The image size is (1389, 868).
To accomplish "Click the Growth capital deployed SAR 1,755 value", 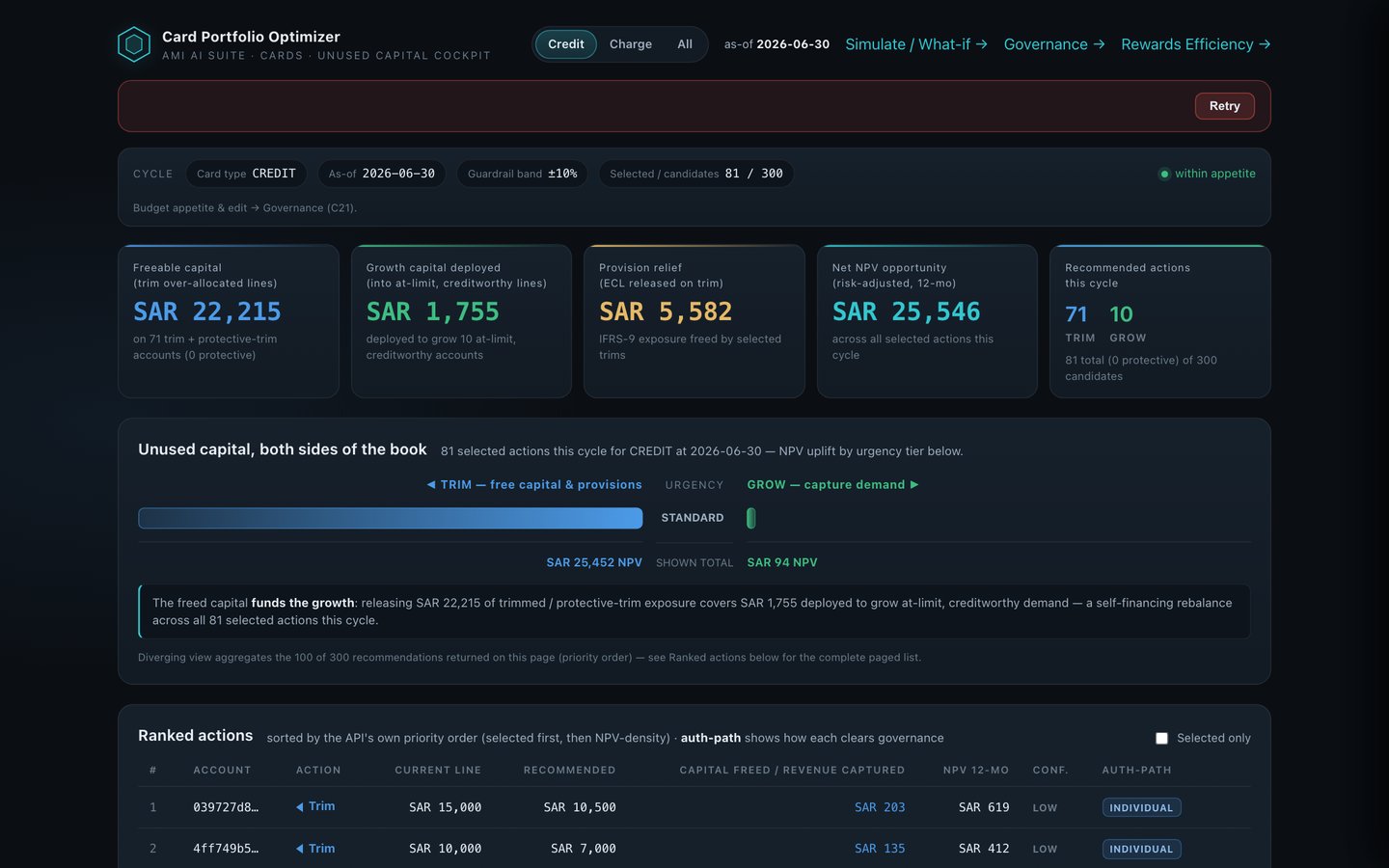I will click(x=433, y=312).
